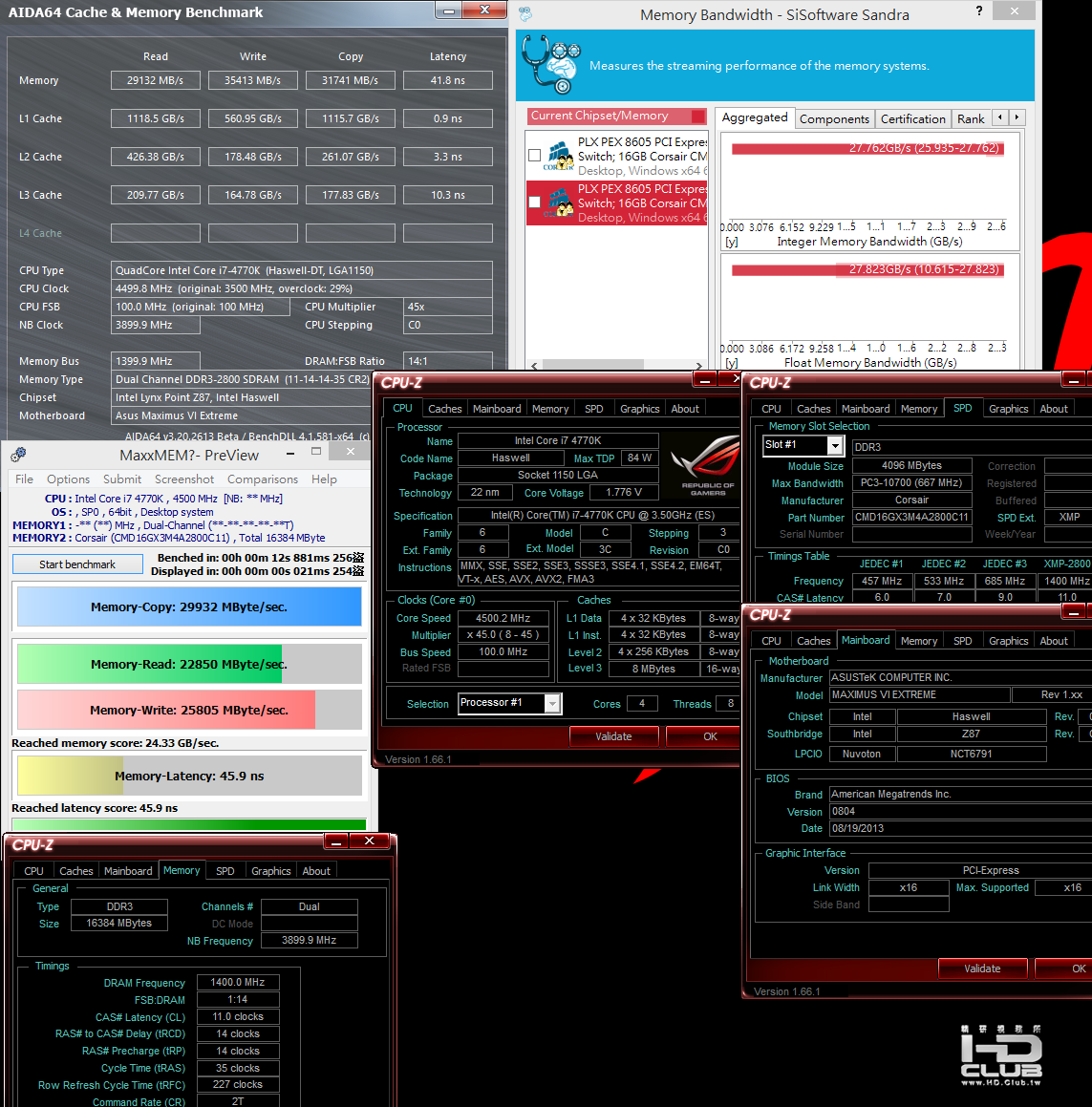Click the Memory-Copy result bar
Viewport: 1092px width, 1107px height.
189,607
